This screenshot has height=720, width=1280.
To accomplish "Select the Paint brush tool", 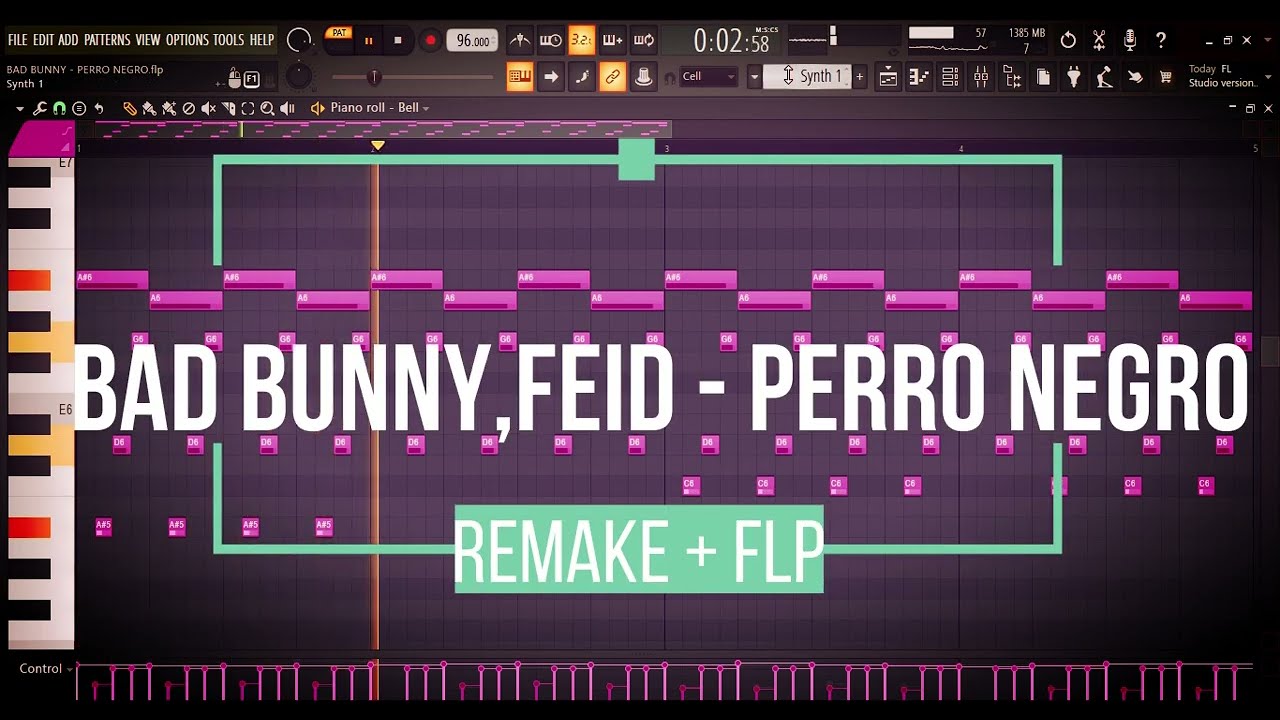I will pos(150,108).
